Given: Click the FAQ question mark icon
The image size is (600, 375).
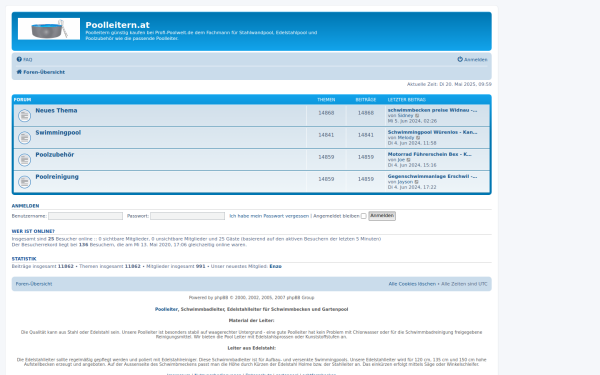Looking at the screenshot, I should click(x=19, y=59).
